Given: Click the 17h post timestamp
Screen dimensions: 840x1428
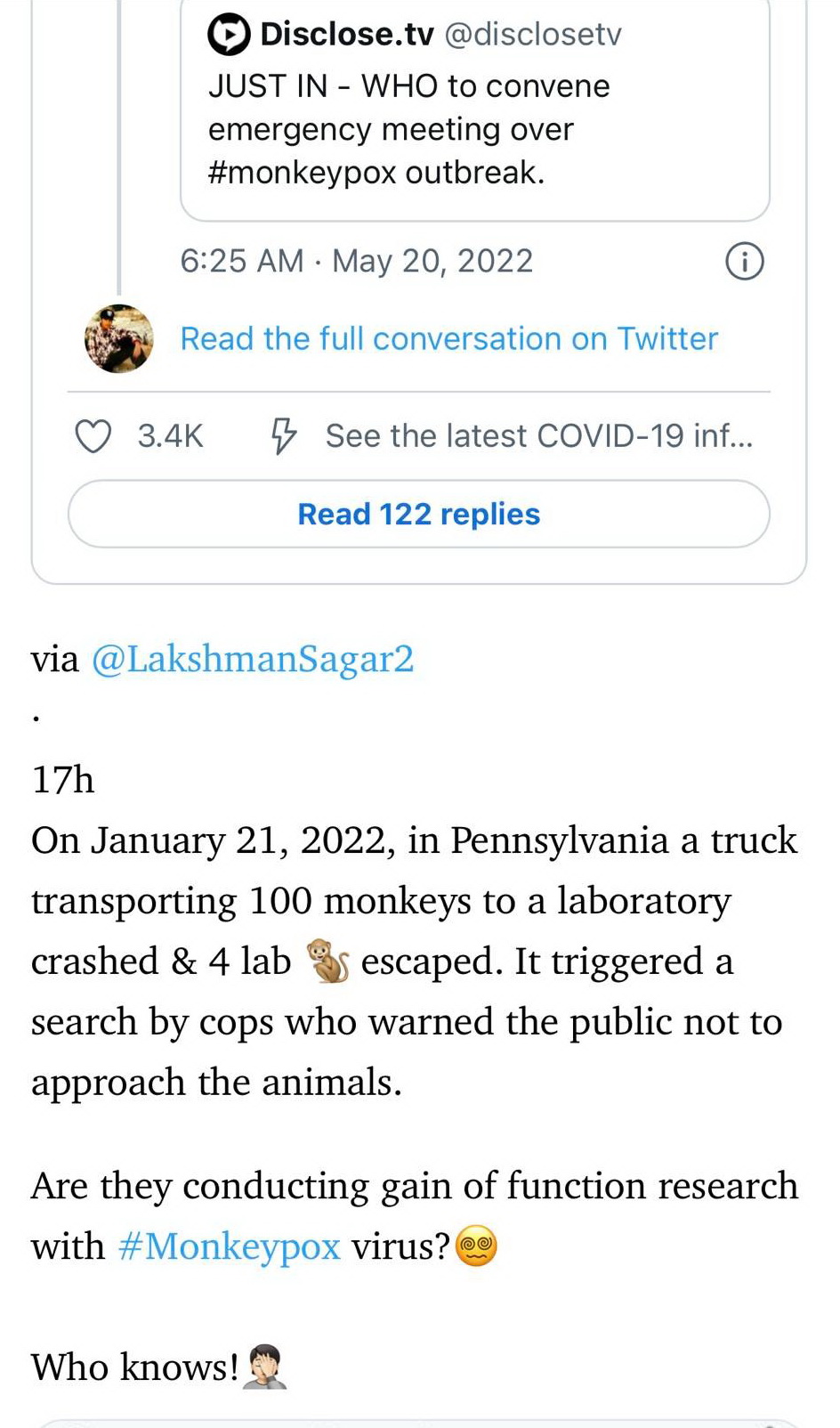Looking at the screenshot, I should click(62, 780).
